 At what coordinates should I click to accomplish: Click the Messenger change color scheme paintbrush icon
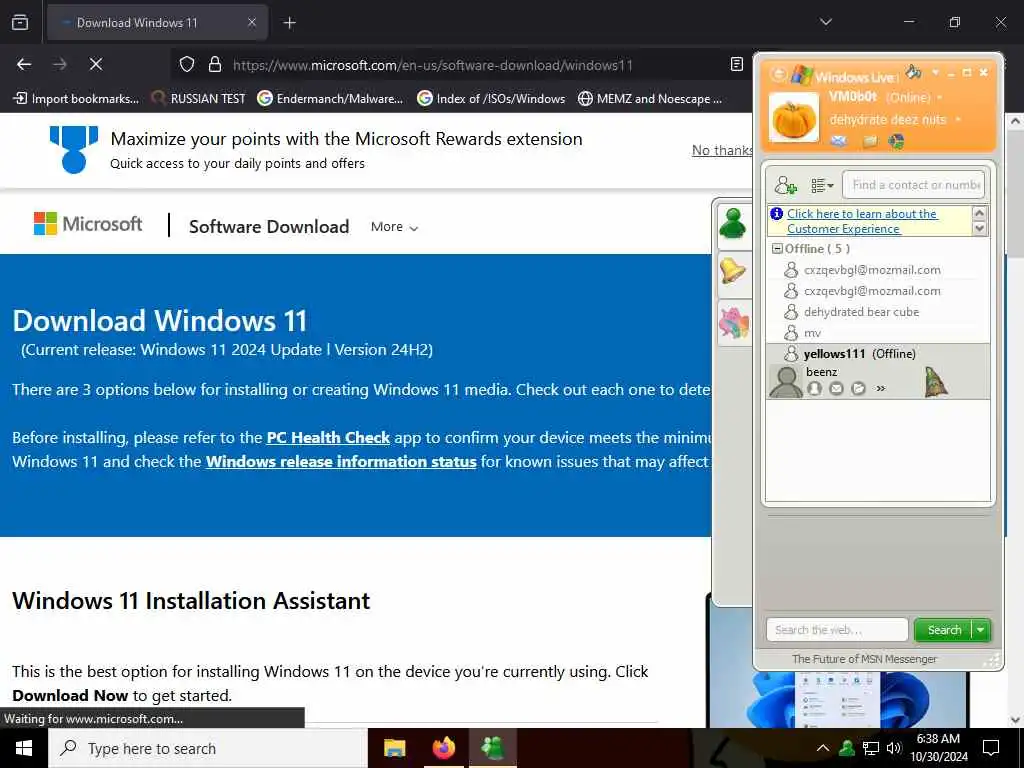[913, 72]
